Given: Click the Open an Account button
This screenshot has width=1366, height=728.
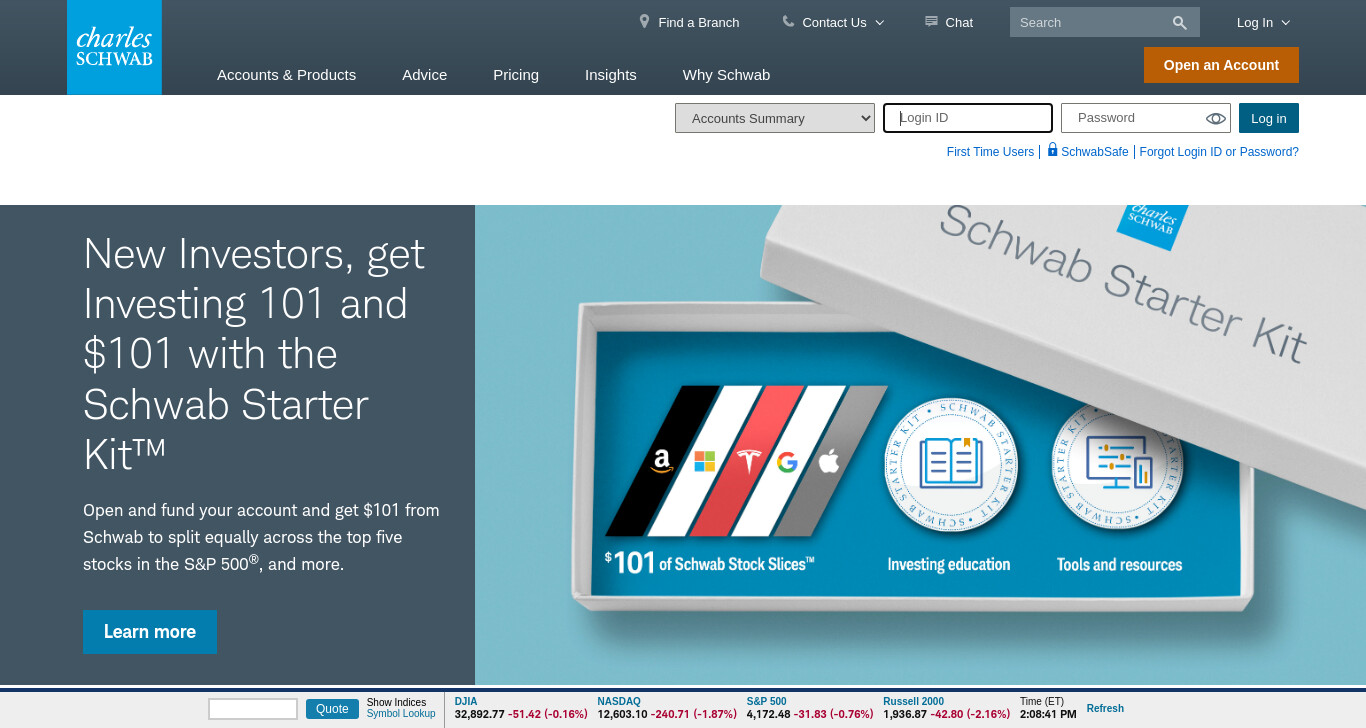Looking at the screenshot, I should point(1221,65).
